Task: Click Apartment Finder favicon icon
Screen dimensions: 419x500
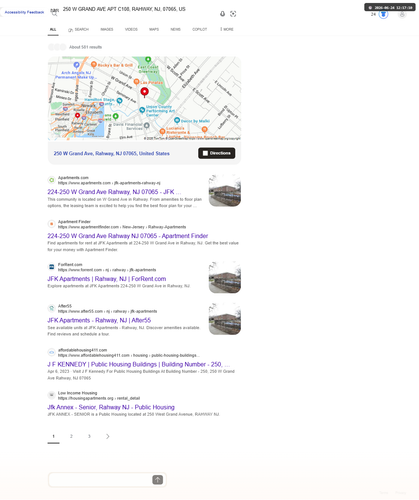Action: pos(51,224)
